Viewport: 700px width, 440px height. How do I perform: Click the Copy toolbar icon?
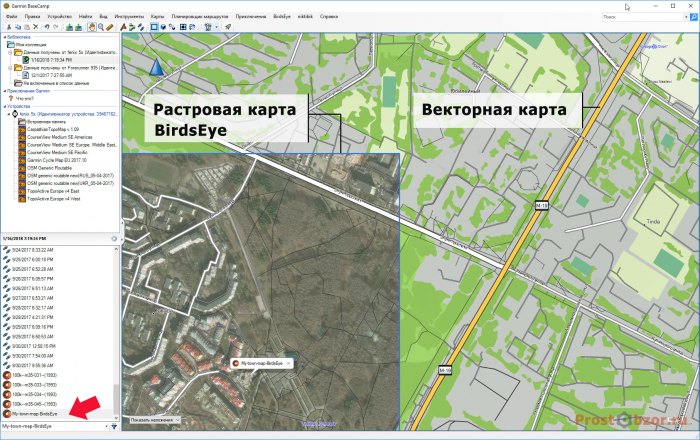click(x=18, y=27)
